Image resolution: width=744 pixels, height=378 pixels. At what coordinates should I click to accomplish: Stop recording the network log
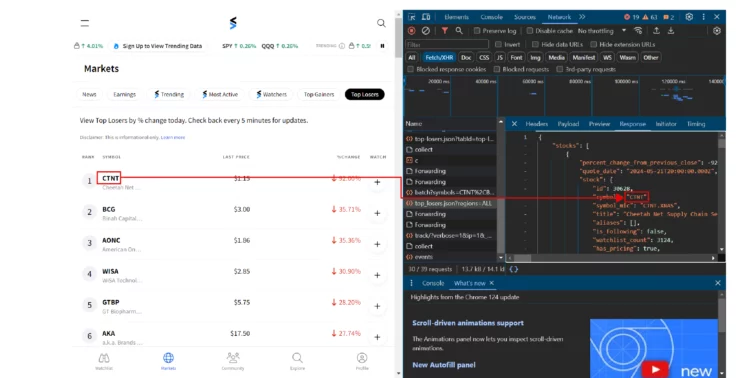(x=411, y=30)
